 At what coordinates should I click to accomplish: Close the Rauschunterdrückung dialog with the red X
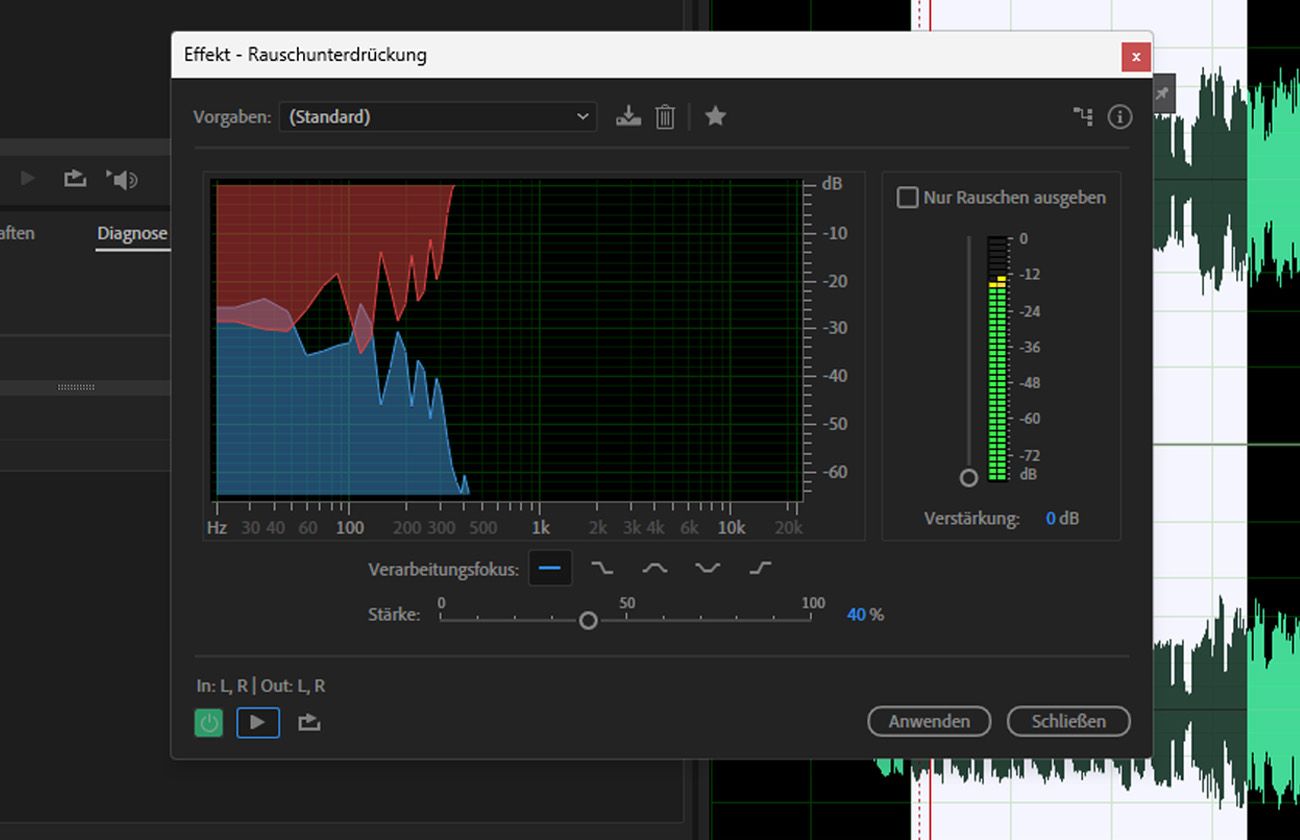(1135, 57)
